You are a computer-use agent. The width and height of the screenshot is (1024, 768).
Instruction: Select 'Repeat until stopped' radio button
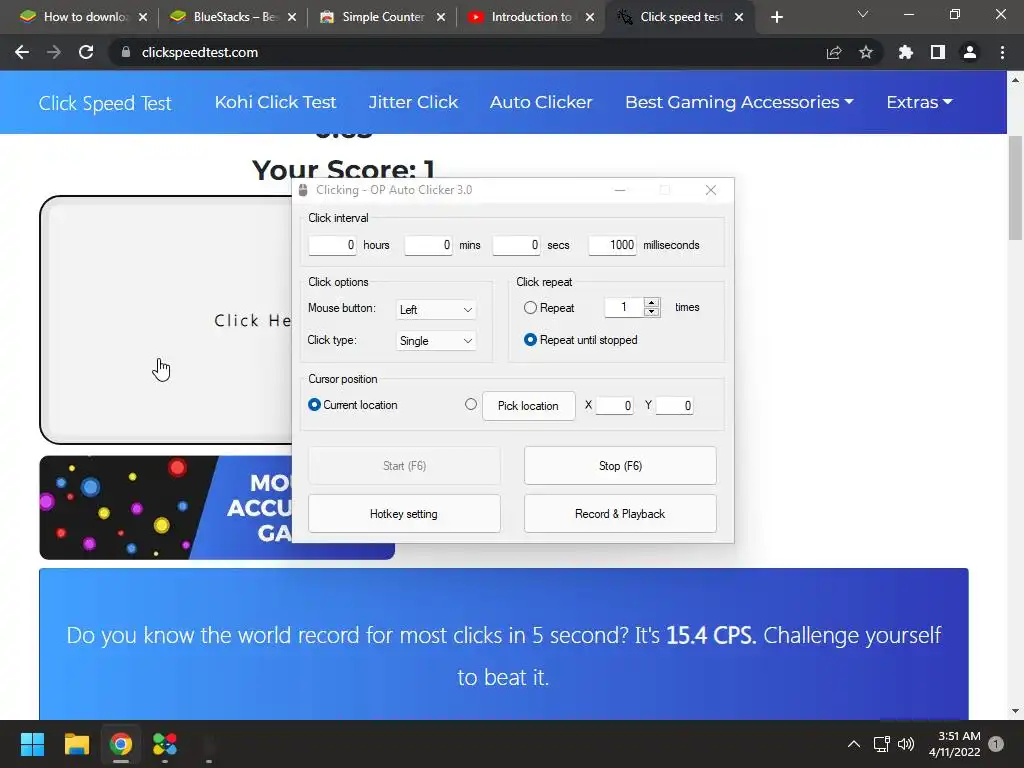[x=530, y=340]
